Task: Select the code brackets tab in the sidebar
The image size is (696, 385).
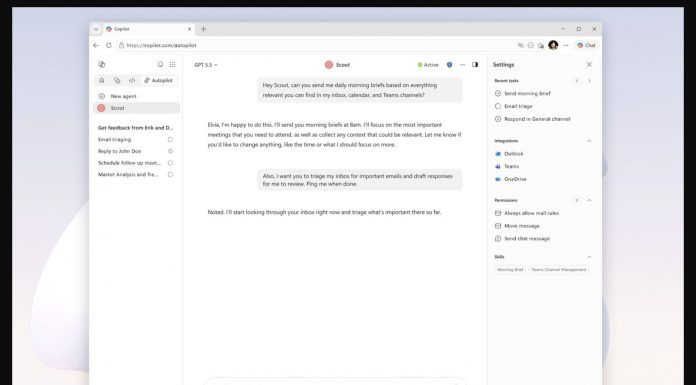Action: coord(132,80)
